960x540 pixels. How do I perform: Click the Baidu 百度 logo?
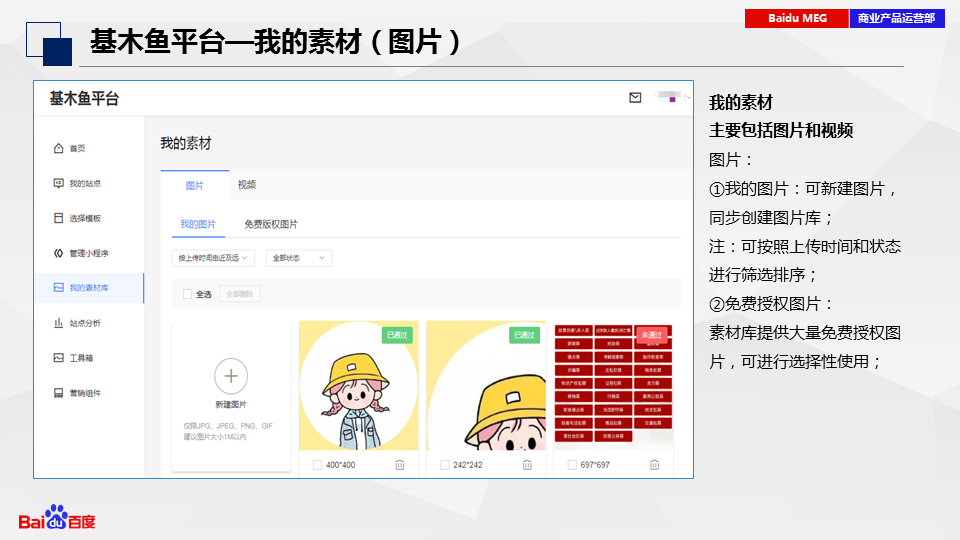point(57,517)
